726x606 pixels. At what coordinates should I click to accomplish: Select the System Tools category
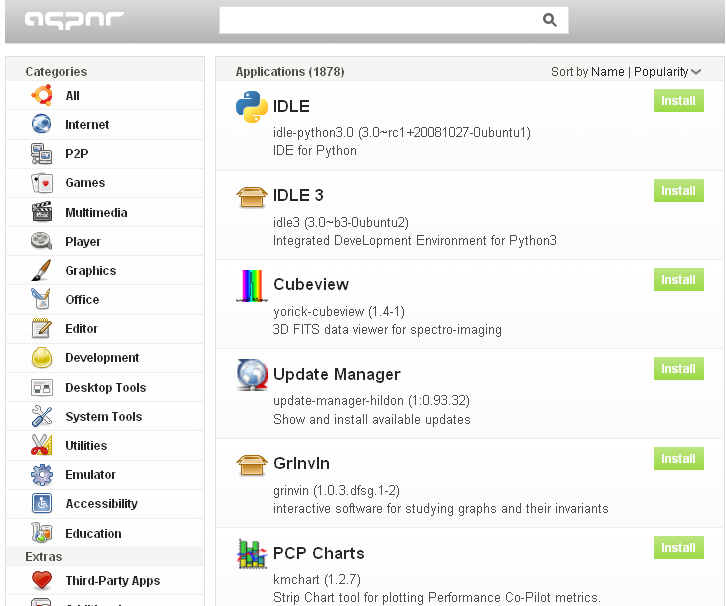105,416
